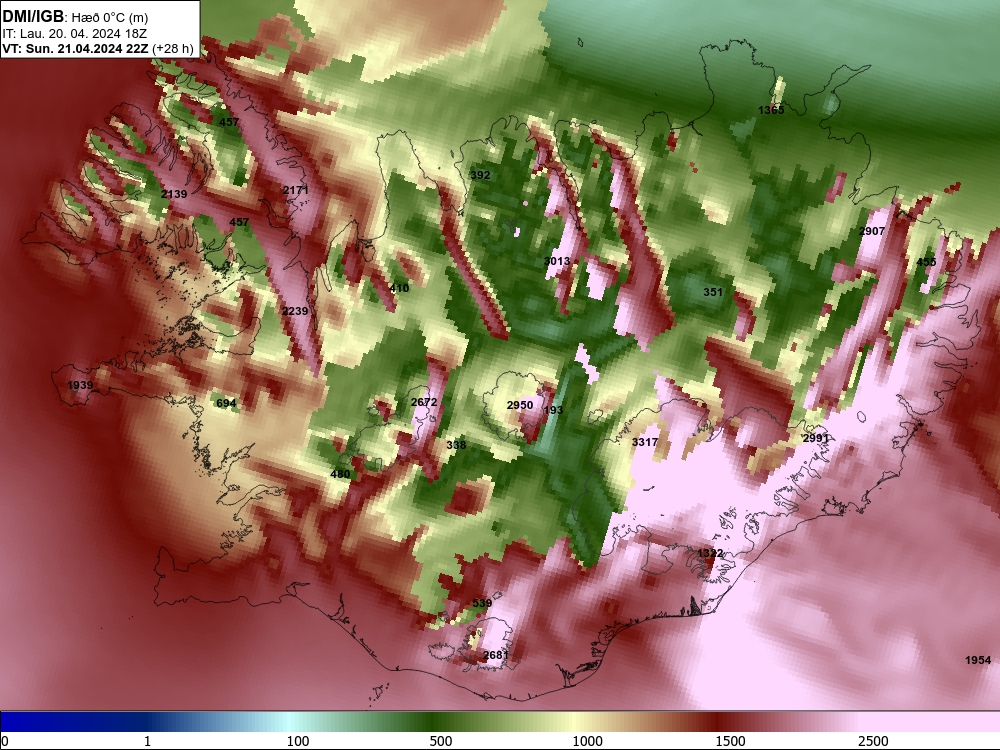Click the value 2139 on the map
Image resolution: width=1000 pixels, height=750 pixels.
tap(174, 194)
